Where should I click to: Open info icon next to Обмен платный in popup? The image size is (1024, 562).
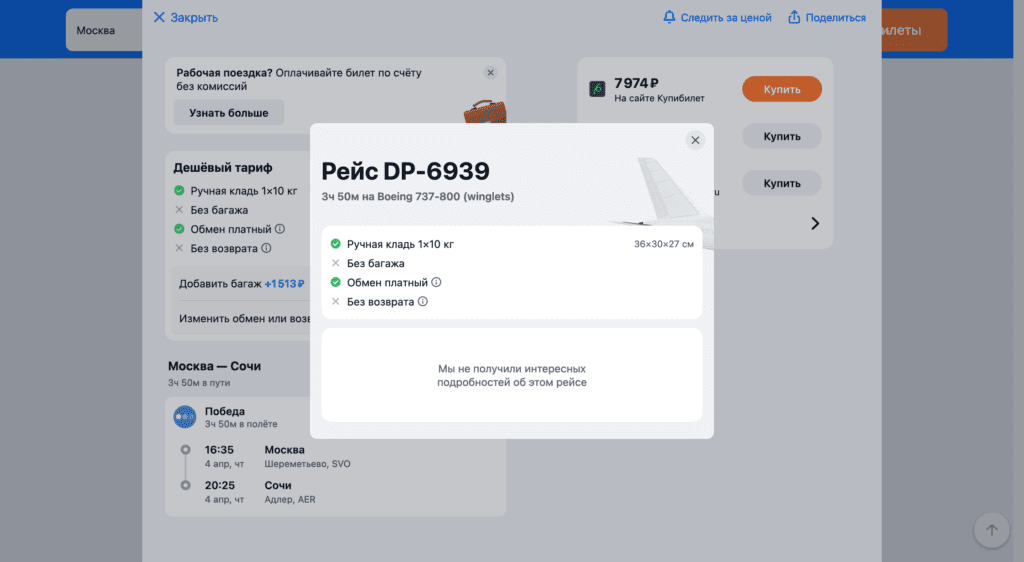[436, 282]
